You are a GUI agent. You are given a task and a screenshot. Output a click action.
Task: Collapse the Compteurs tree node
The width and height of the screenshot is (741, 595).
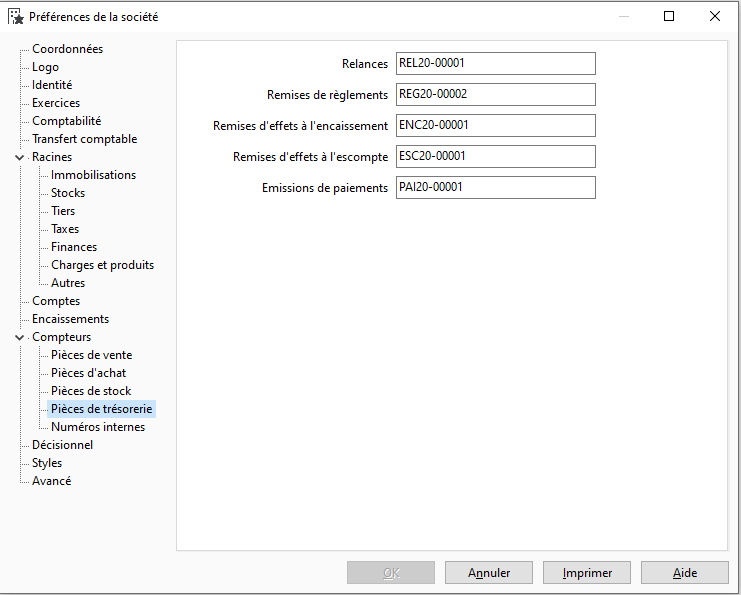[19, 337]
